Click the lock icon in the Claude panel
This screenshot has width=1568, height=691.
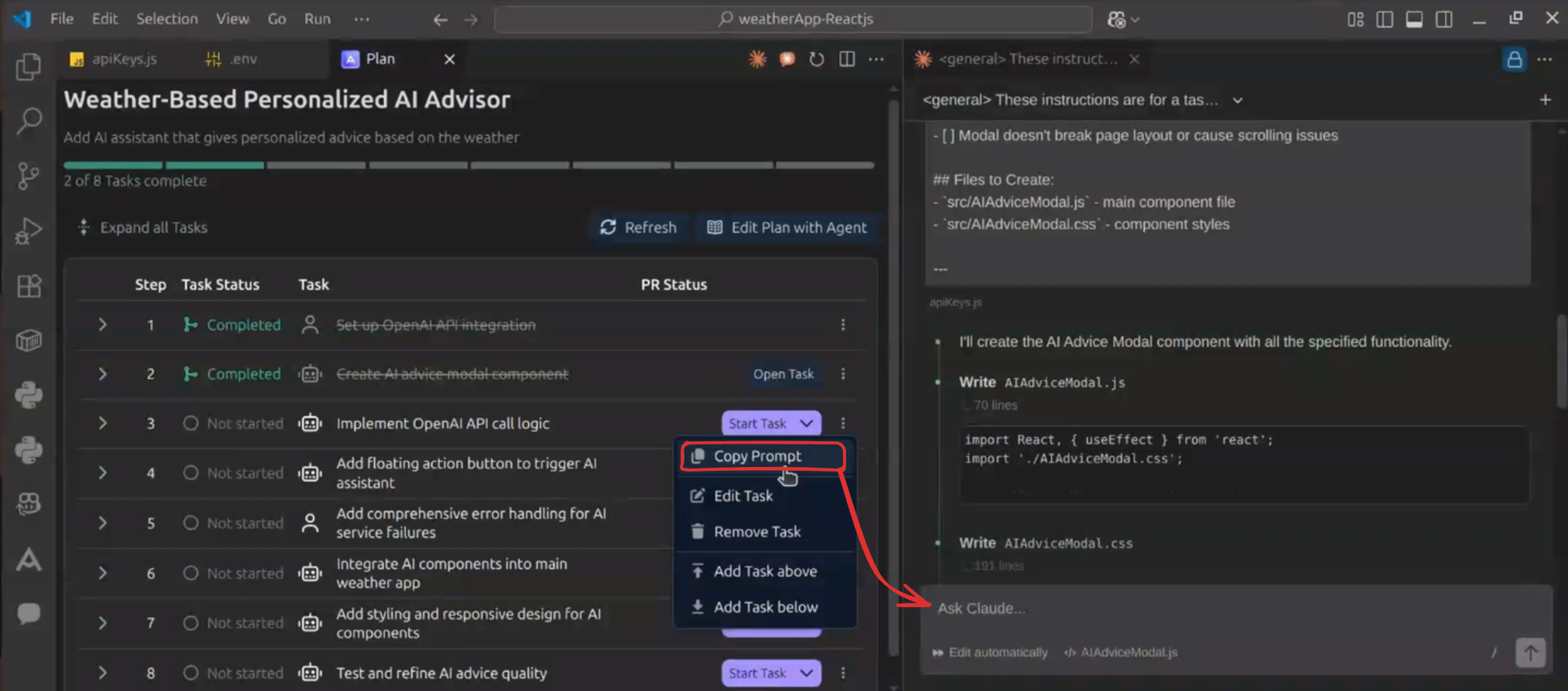pyautogui.click(x=1514, y=60)
